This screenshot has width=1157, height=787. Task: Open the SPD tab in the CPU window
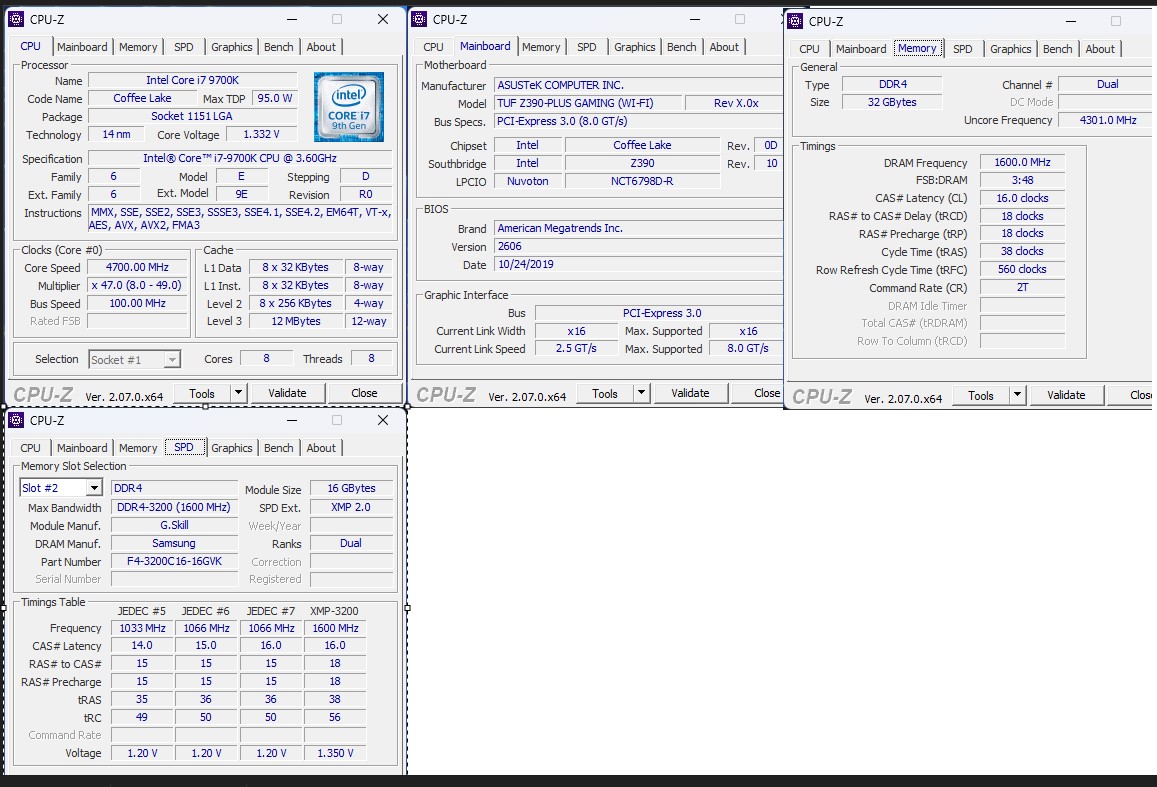pyautogui.click(x=184, y=46)
